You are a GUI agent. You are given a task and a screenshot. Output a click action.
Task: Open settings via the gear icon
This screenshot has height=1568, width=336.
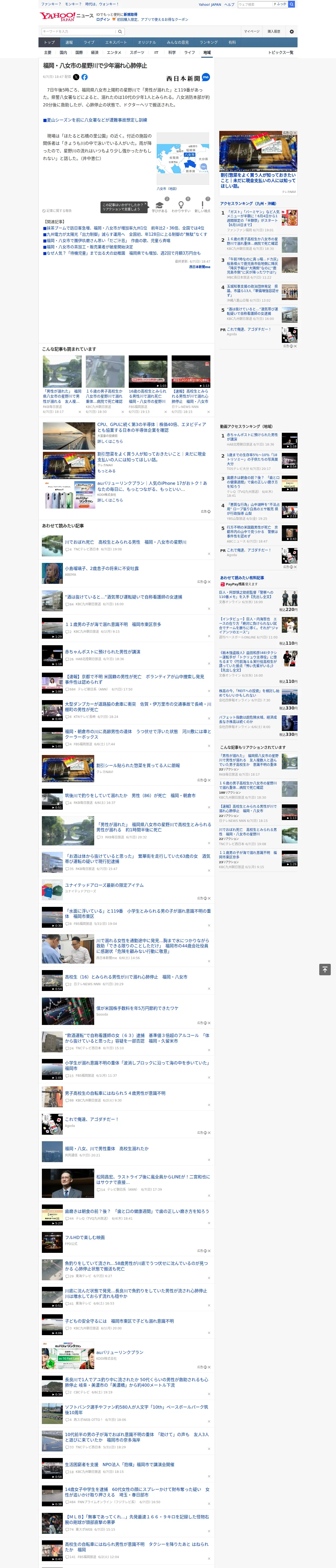point(292,32)
